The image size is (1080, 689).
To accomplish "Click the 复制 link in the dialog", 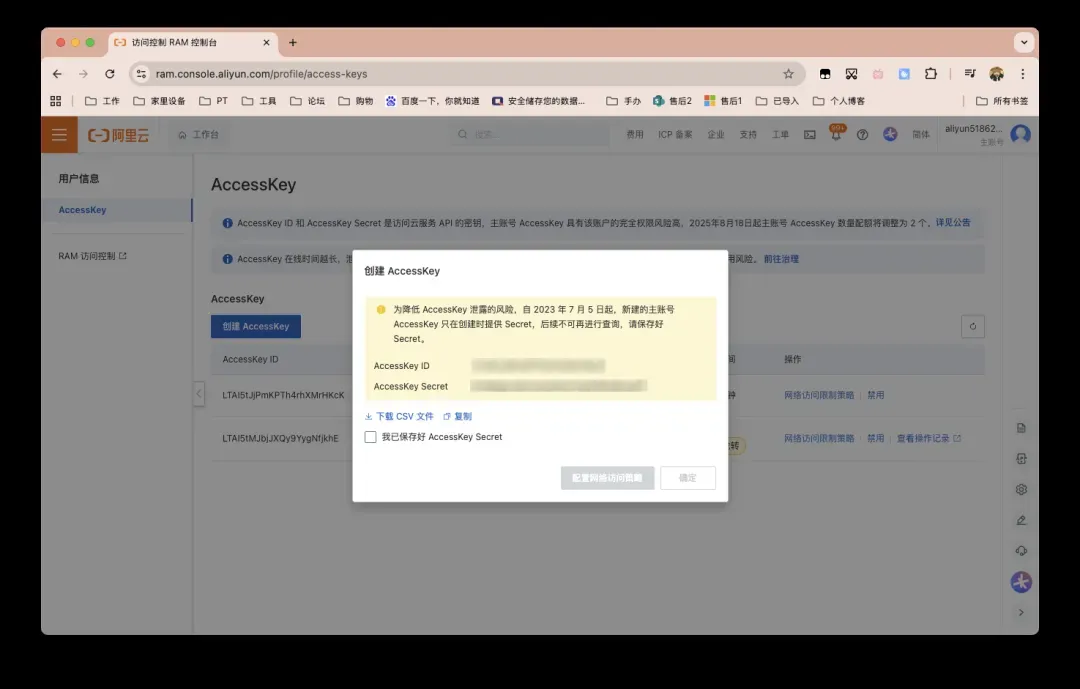I will [457, 416].
